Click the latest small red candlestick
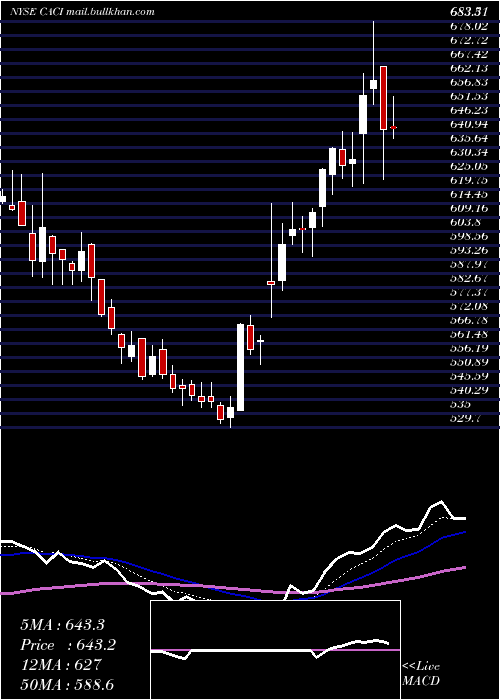The image size is (500, 700). (x=393, y=127)
